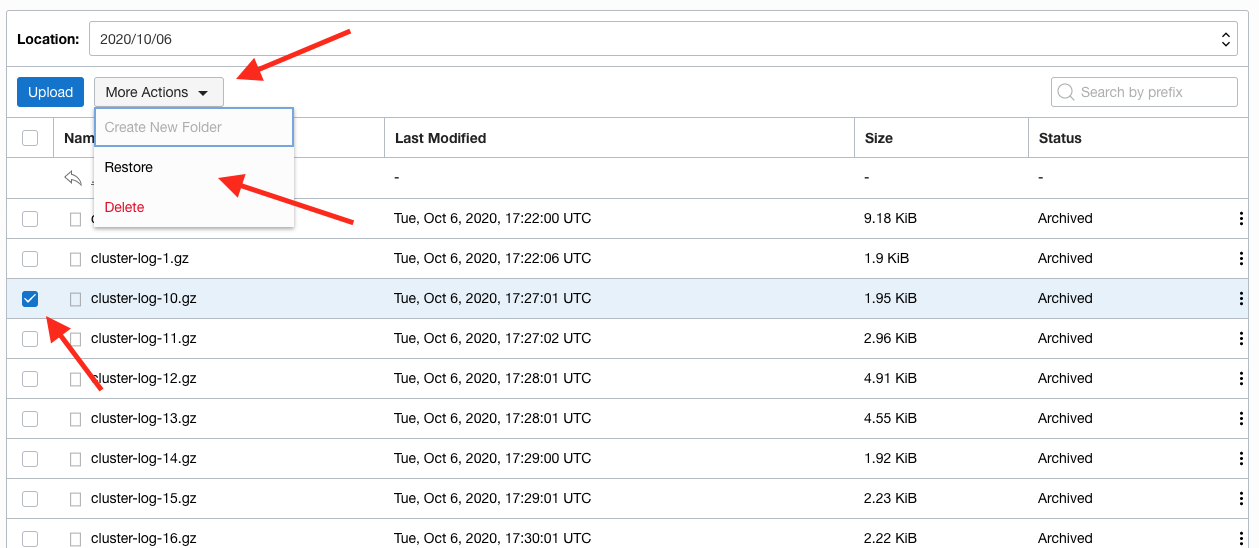
Task: Click the magnifier icon in search box
Action: pyautogui.click(x=1066, y=92)
